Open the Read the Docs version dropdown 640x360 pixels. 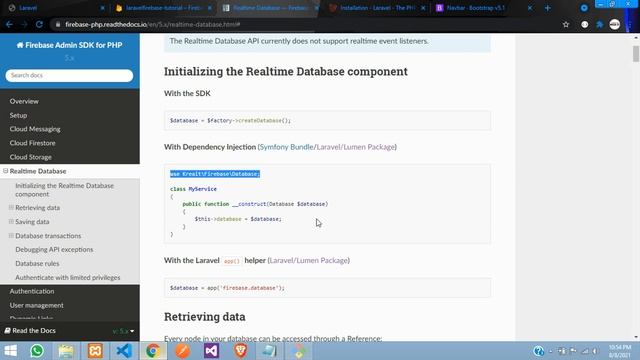point(123,331)
